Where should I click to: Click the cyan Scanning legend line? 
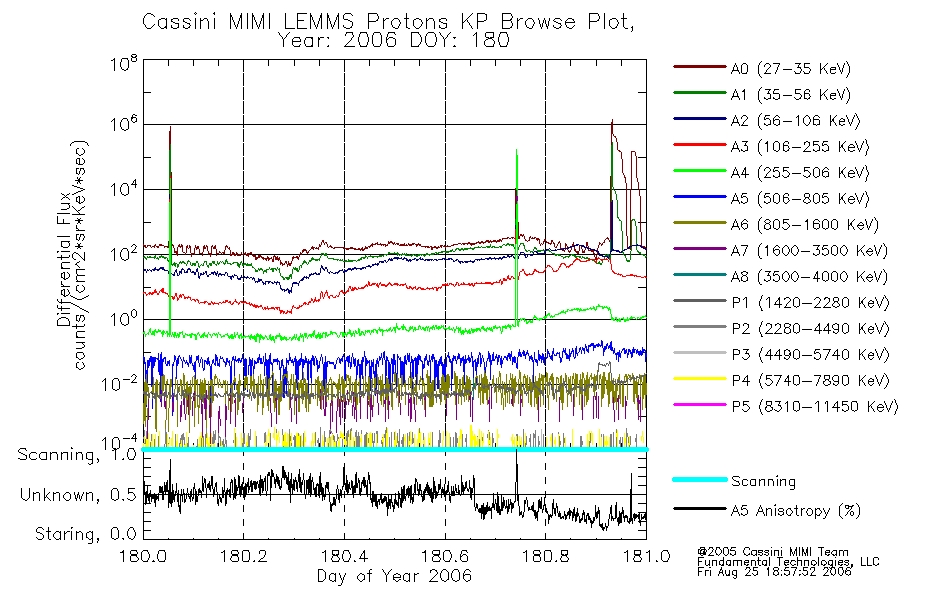[700, 479]
